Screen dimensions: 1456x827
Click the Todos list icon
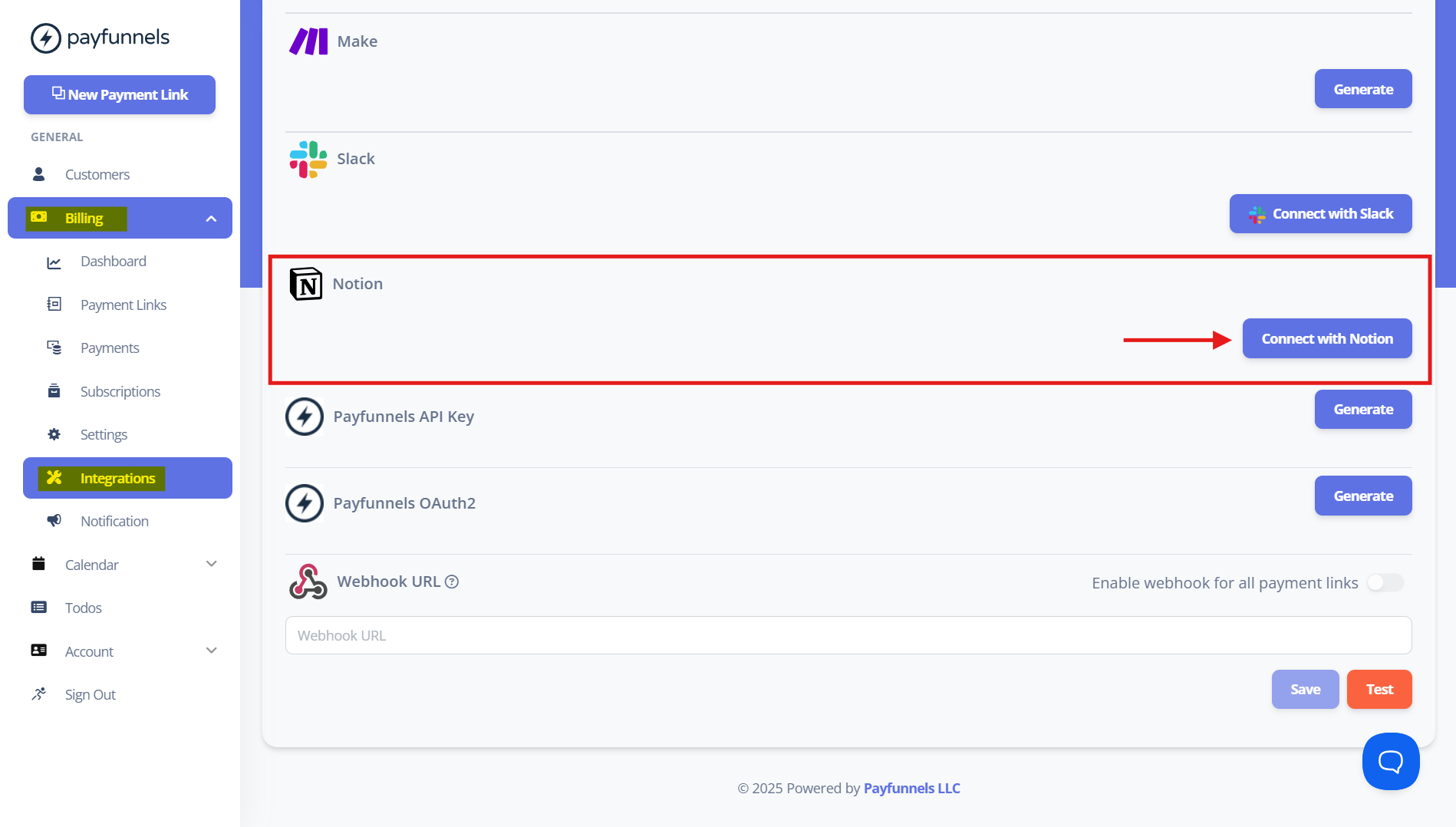pos(38,608)
